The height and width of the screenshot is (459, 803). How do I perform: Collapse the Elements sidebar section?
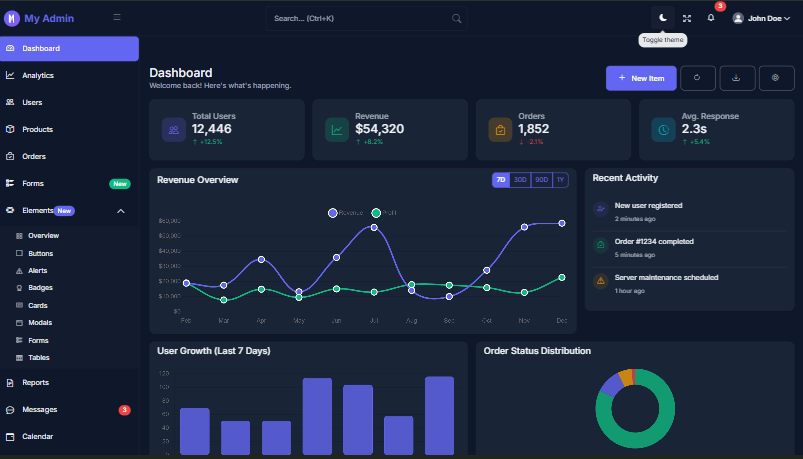pos(121,211)
